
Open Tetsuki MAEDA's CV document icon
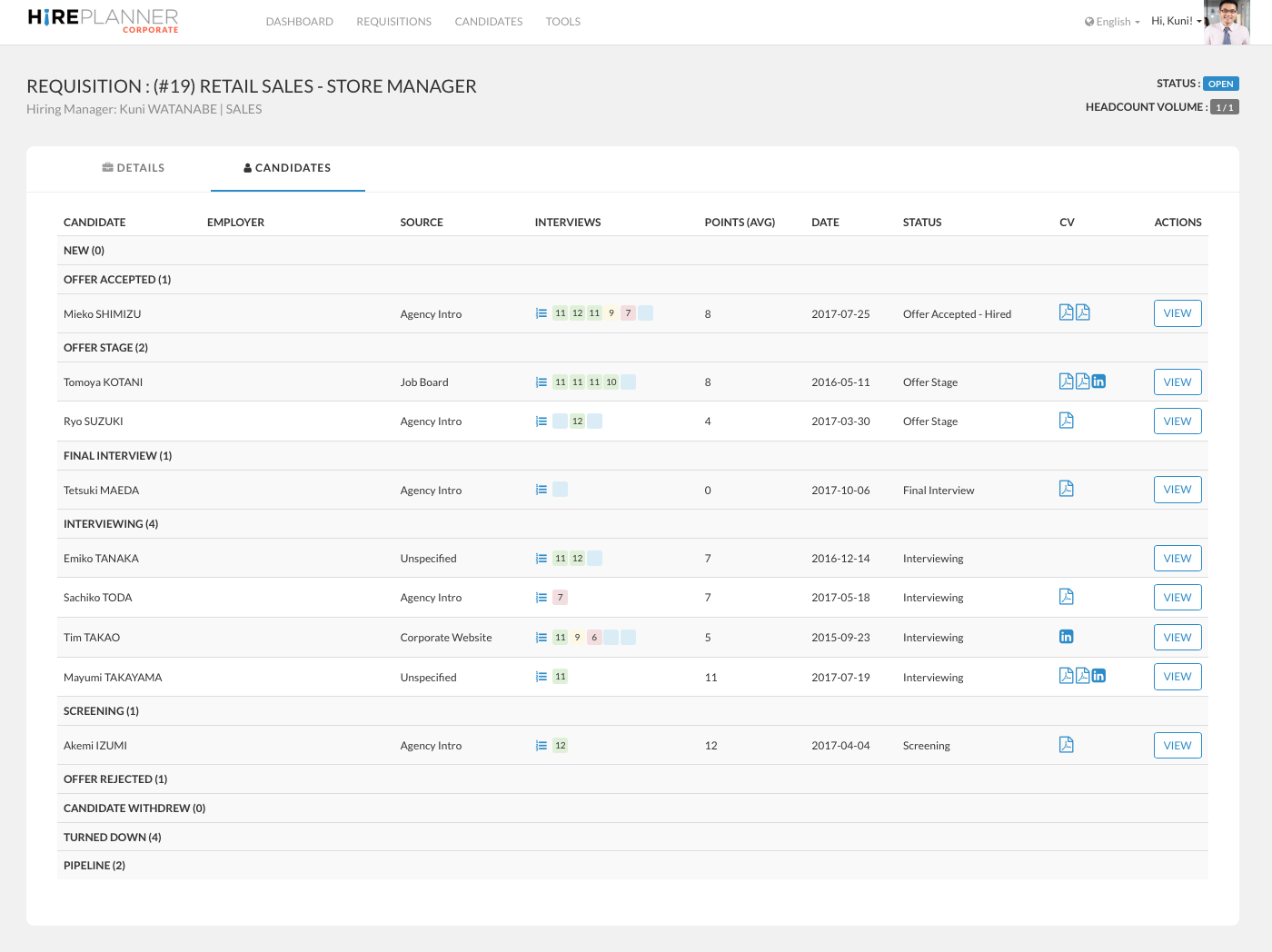tap(1066, 489)
